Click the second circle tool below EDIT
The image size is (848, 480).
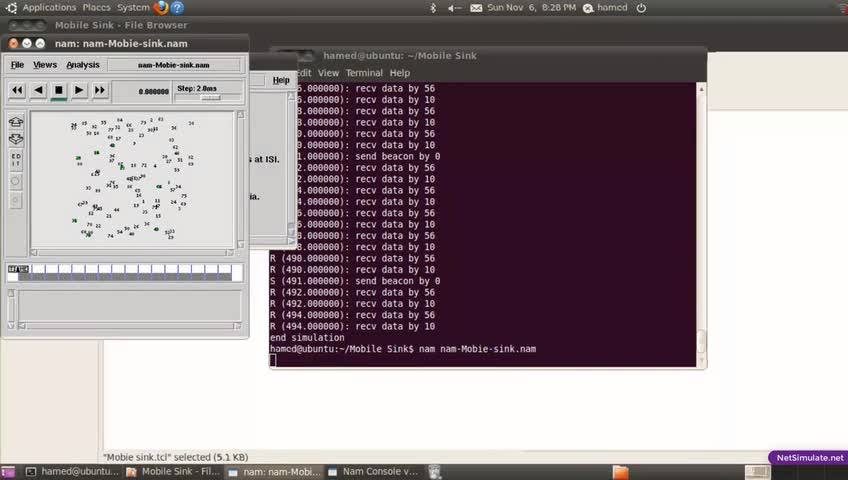pos(16,201)
